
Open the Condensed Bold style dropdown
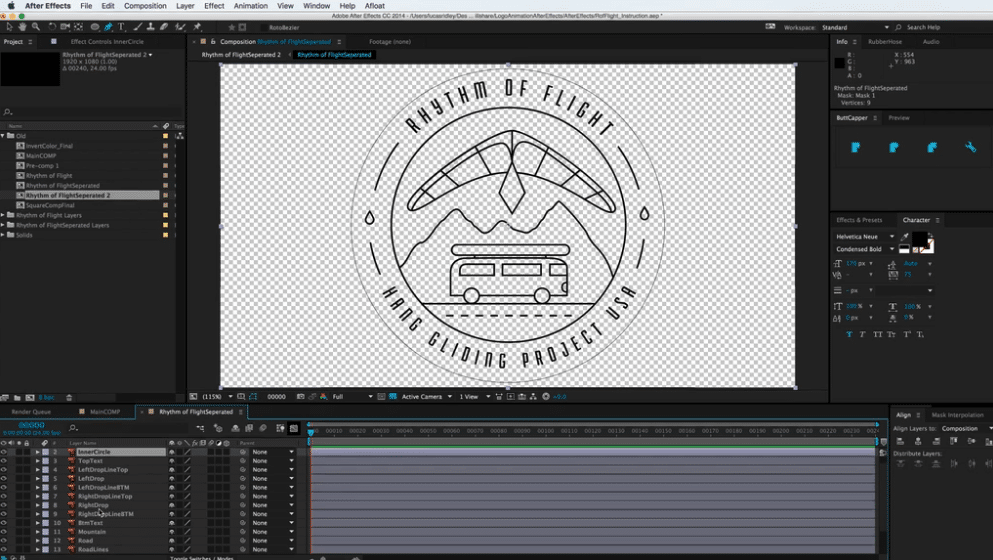[864, 249]
